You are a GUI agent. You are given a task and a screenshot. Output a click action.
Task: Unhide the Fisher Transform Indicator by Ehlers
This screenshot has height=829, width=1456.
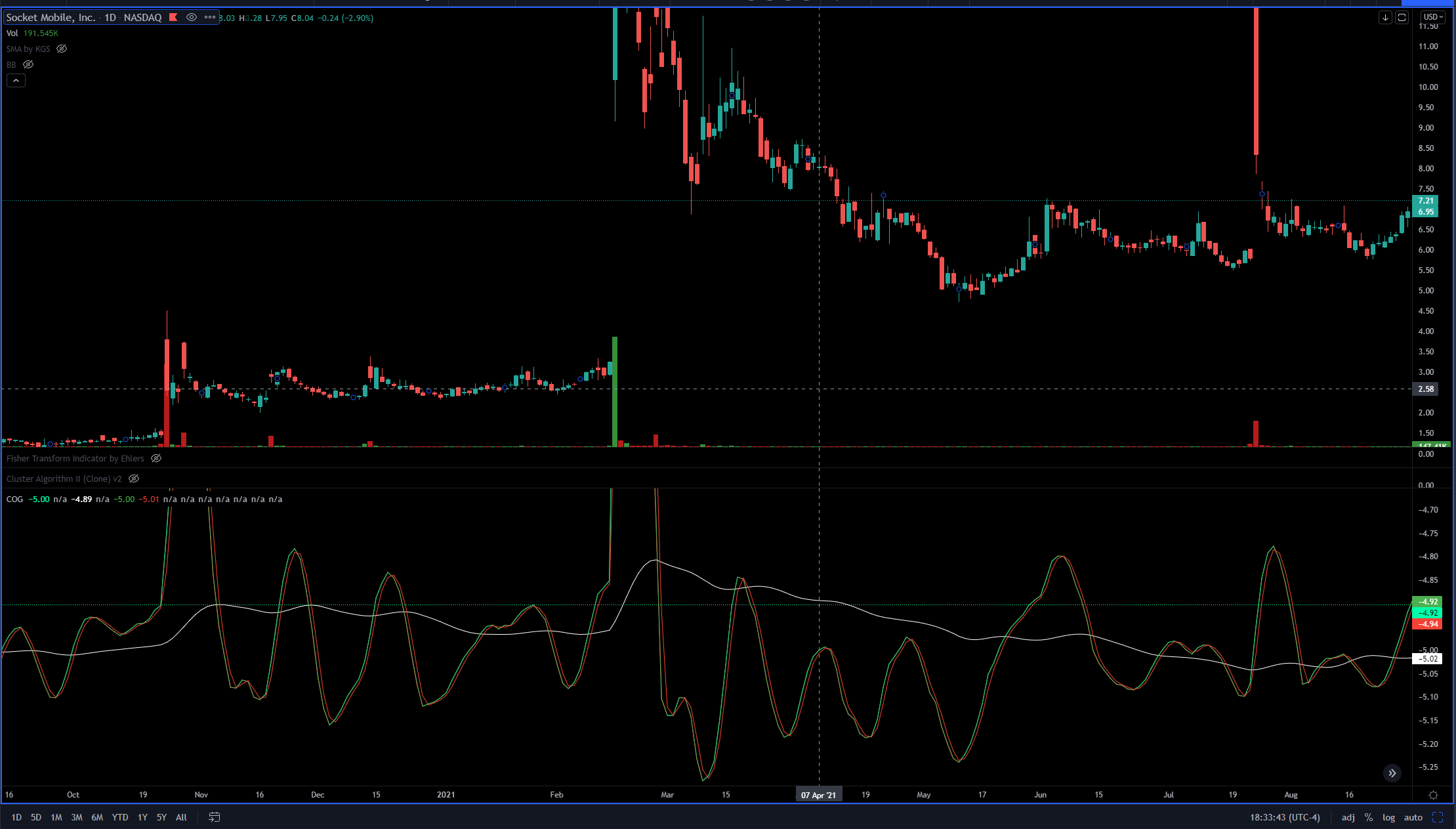(156, 458)
